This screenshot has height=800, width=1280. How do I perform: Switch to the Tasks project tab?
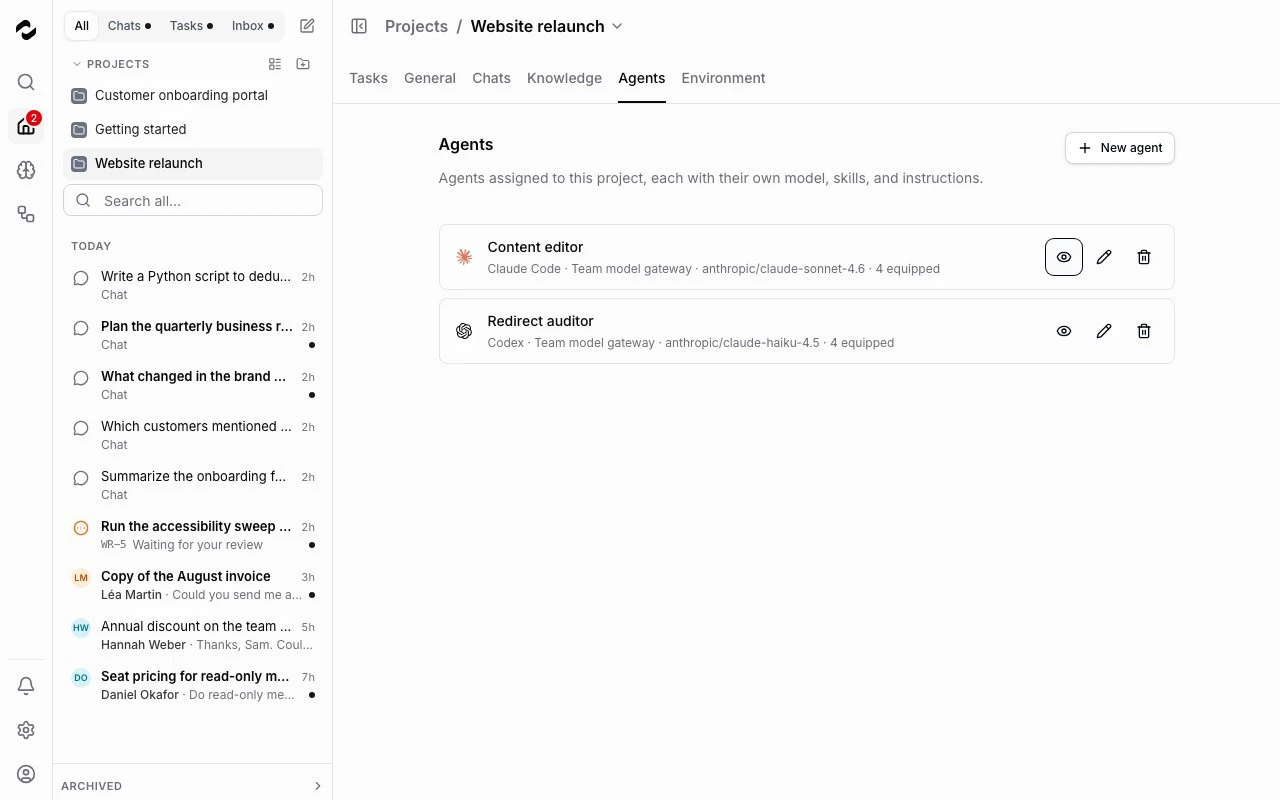(x=368, y=78)
